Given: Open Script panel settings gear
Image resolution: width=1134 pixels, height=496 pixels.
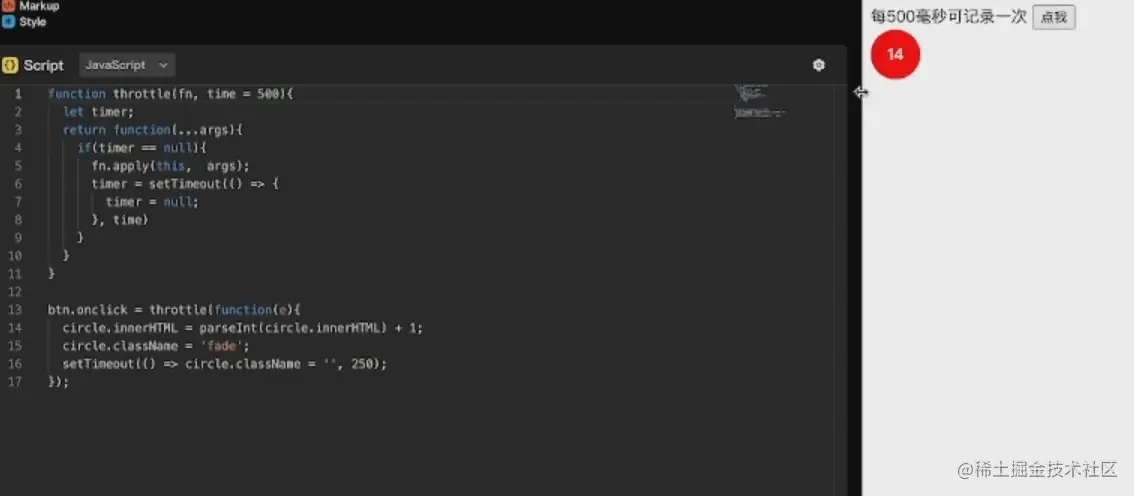Looking at the screenshot, I should pyautogui.click(x=819, y=65).
